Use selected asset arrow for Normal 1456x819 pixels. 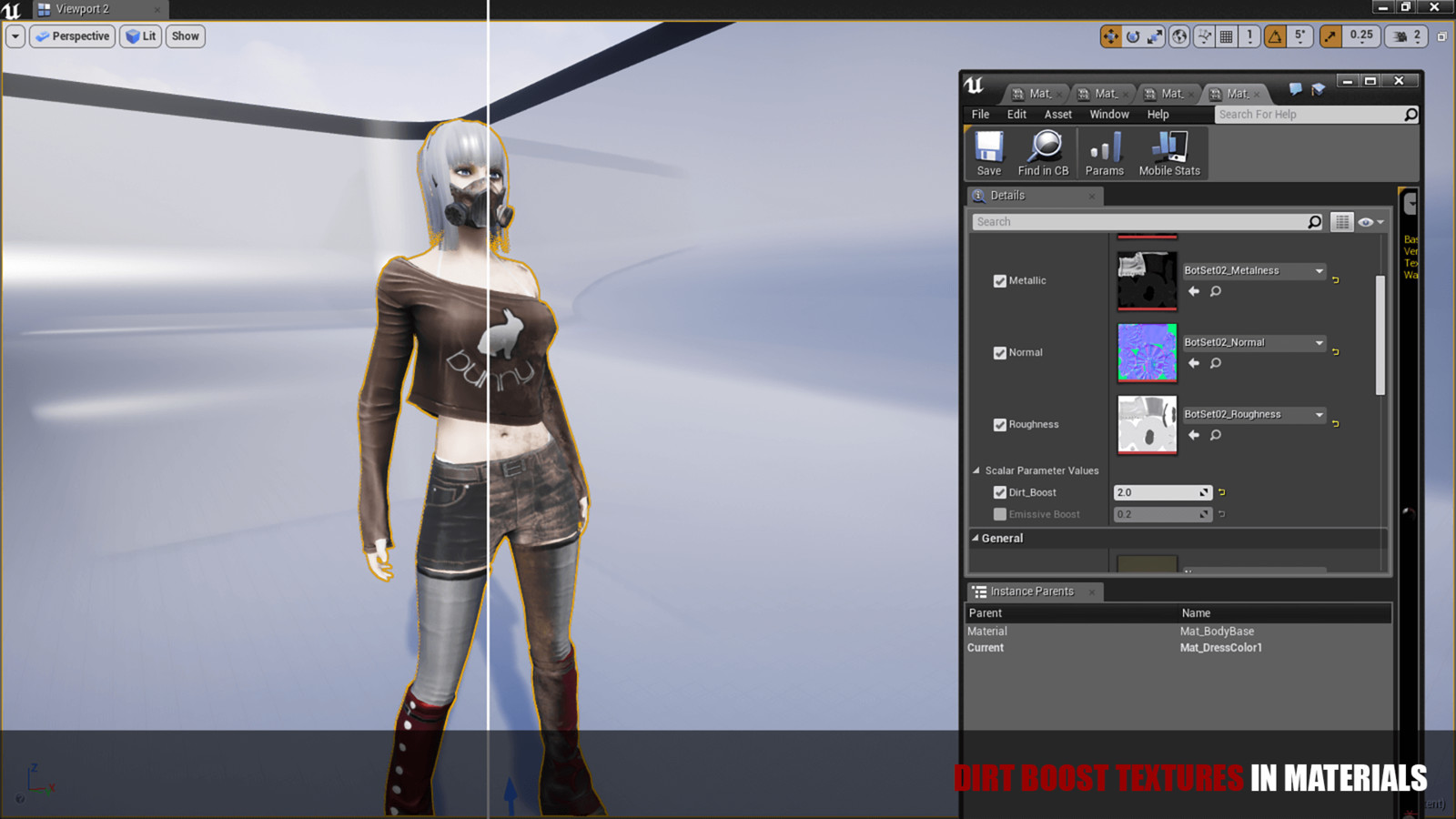pyautogui.click(x=1194, y=363)
